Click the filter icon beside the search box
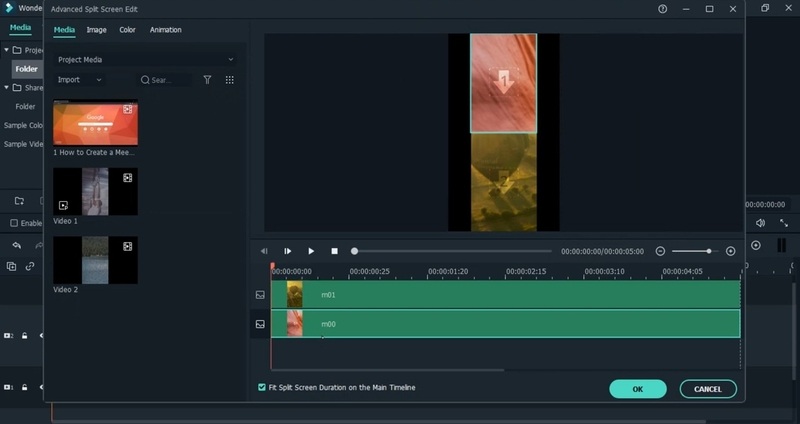 tap(207, 80)
